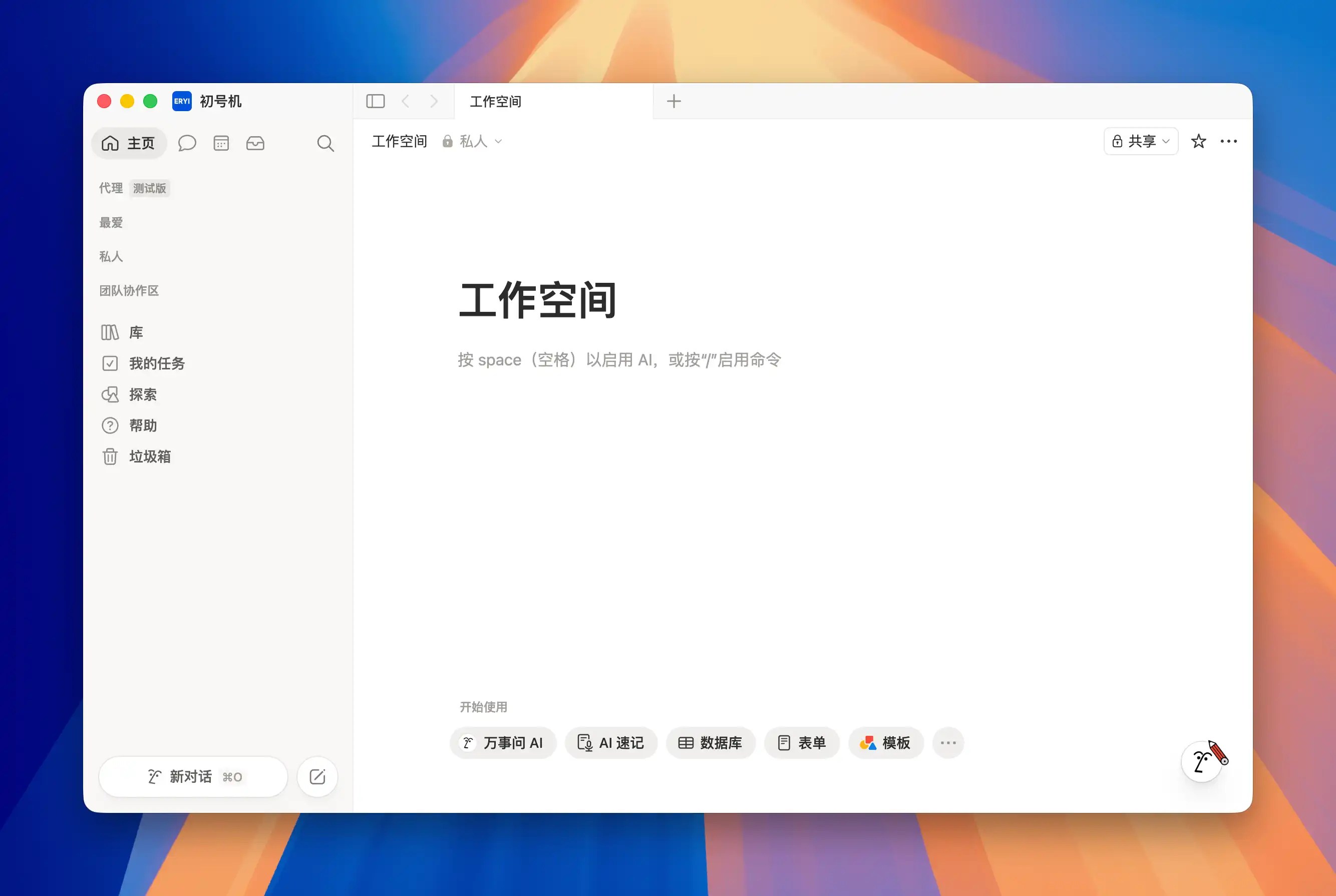Open the Trash (垃圾箱) item
Image resolution: width=1336 pixels, height=896 pixels.
150,457
